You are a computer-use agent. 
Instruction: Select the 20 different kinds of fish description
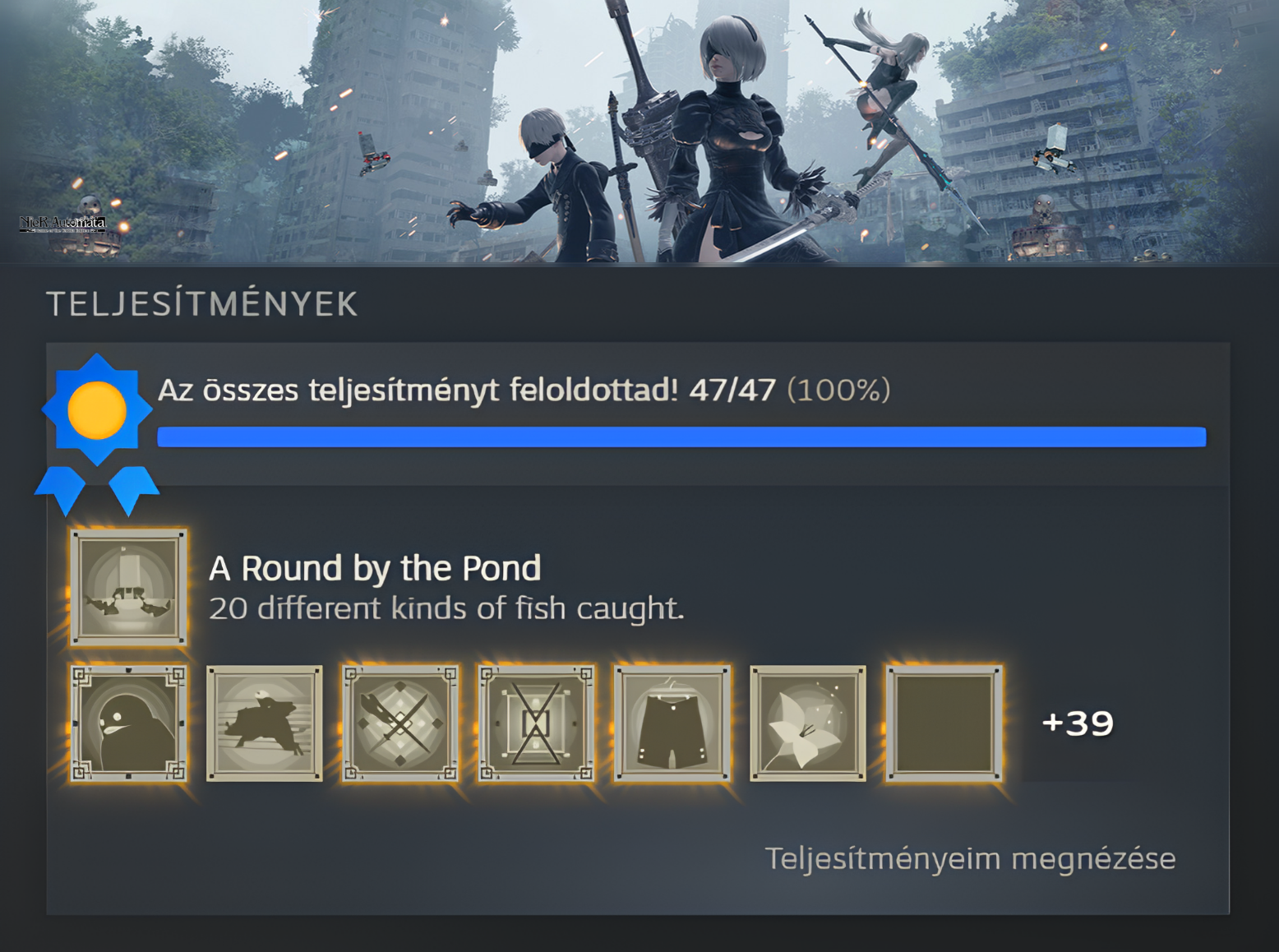pyautogui.click(x=446, y=609)
